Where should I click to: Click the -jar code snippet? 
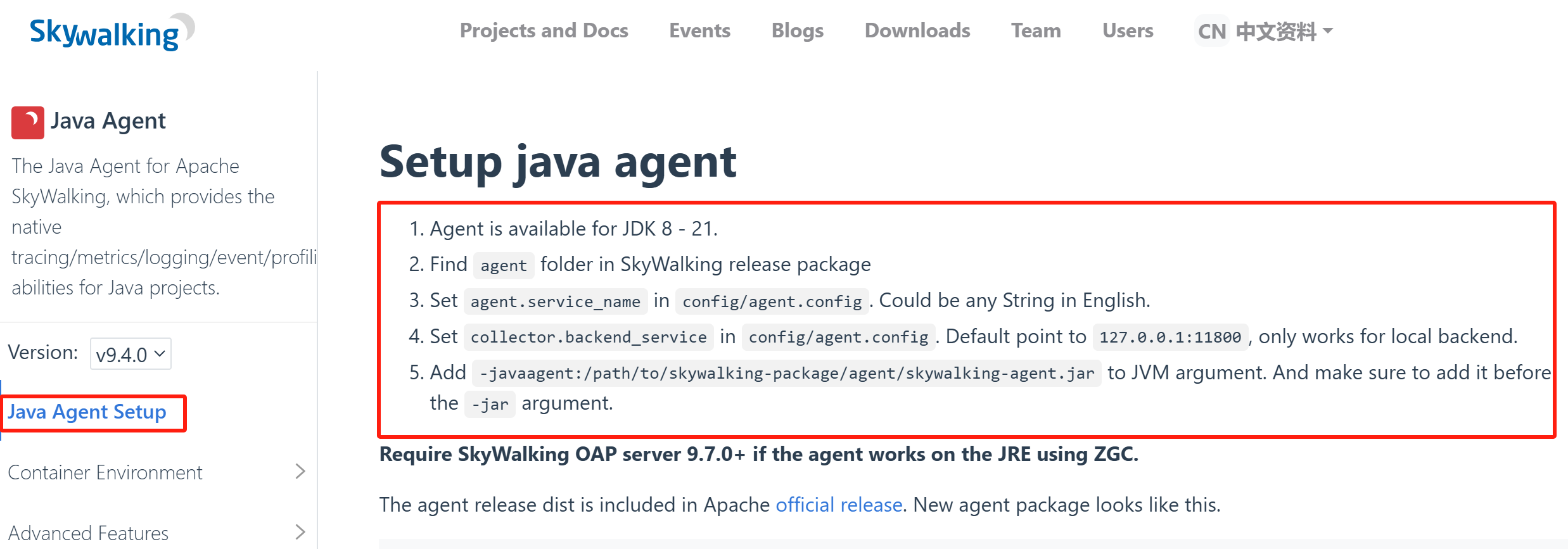490,404
